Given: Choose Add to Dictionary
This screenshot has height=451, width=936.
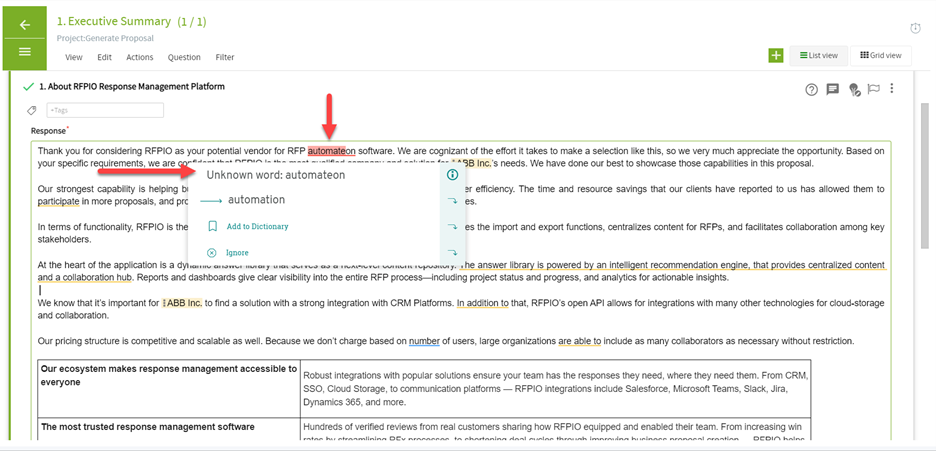Looking at the screenshot, I should (257, 227).
